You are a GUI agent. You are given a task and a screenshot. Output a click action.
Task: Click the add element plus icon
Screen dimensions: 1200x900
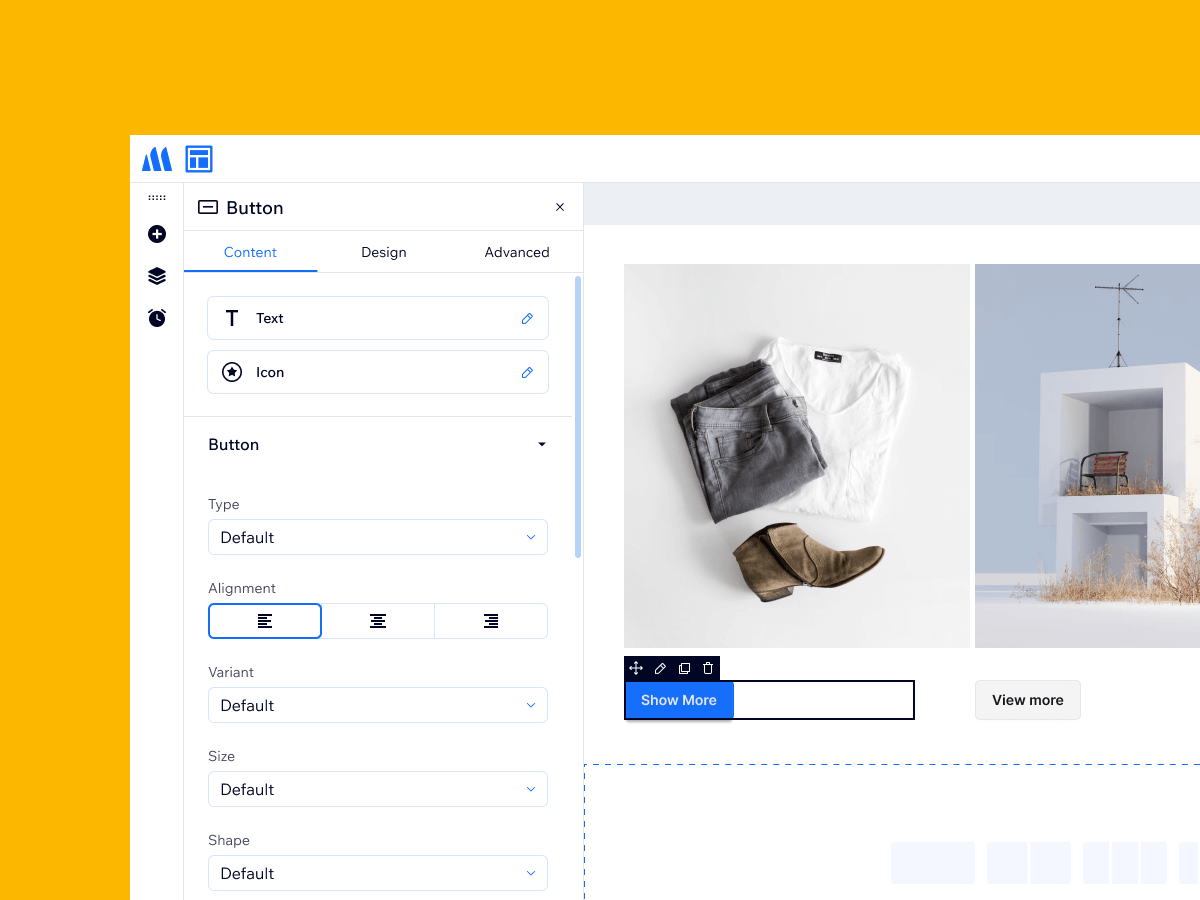(157, 234)
